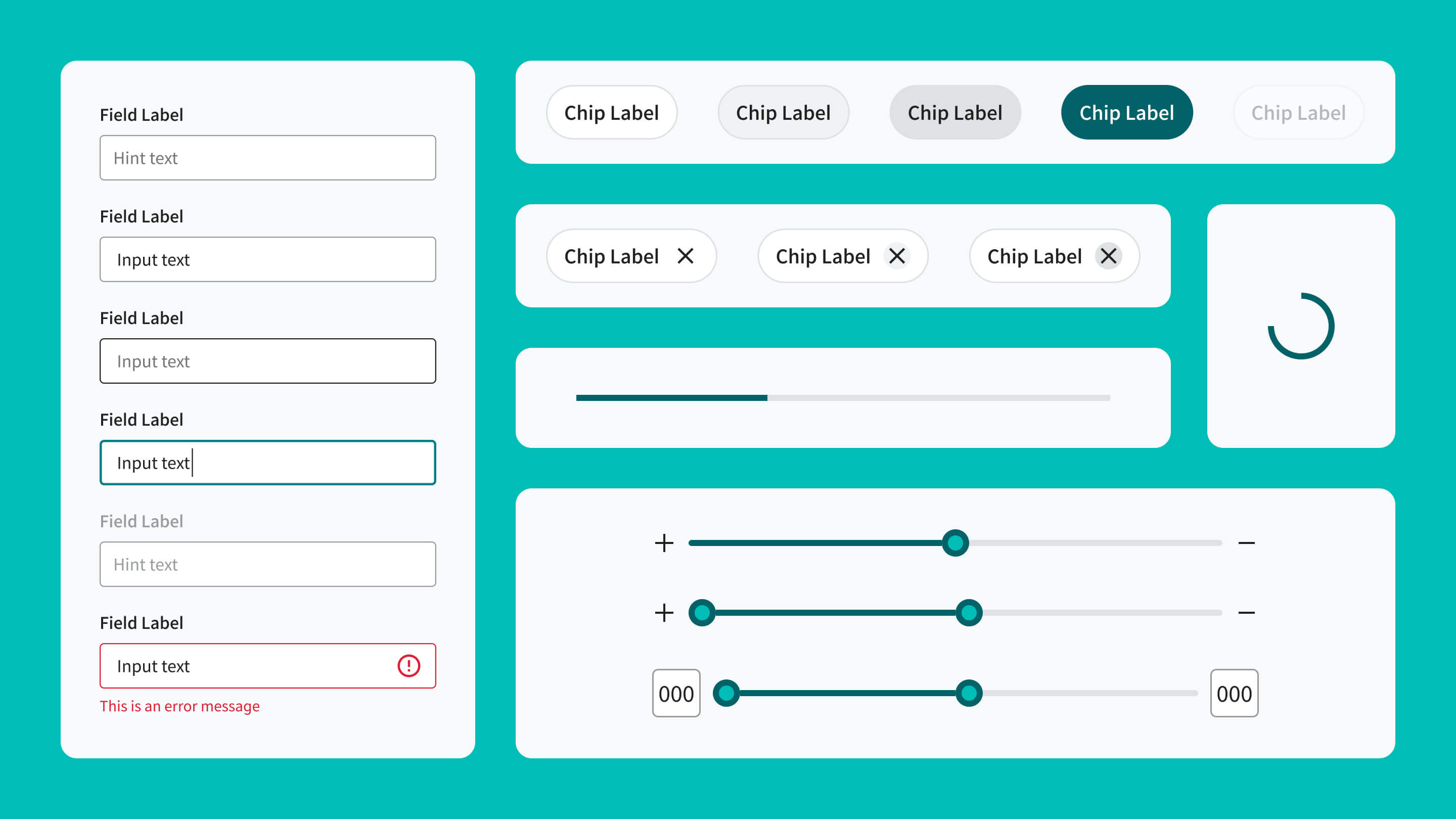Select the light gray hover-state Chip Label
1456x819 pixels.
[784, 112]
